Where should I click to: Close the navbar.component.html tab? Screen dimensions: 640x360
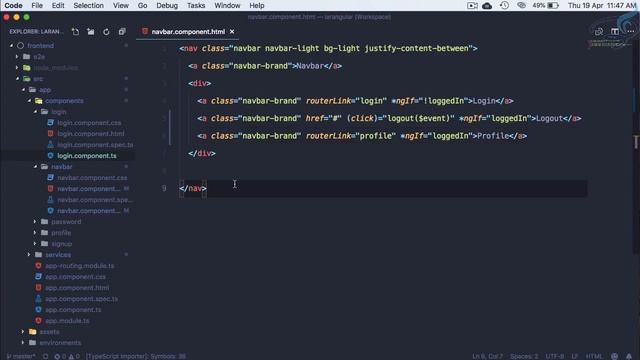tap(232, 31)
